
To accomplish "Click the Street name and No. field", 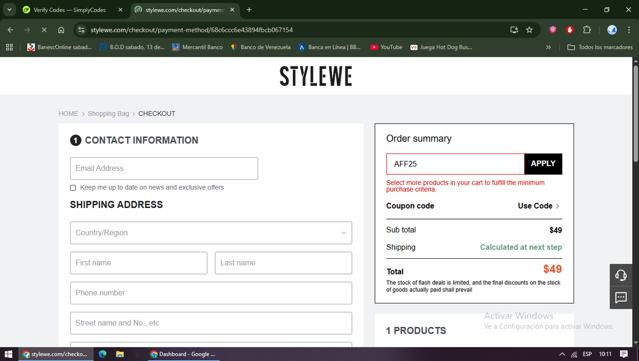I will point(211,323).
